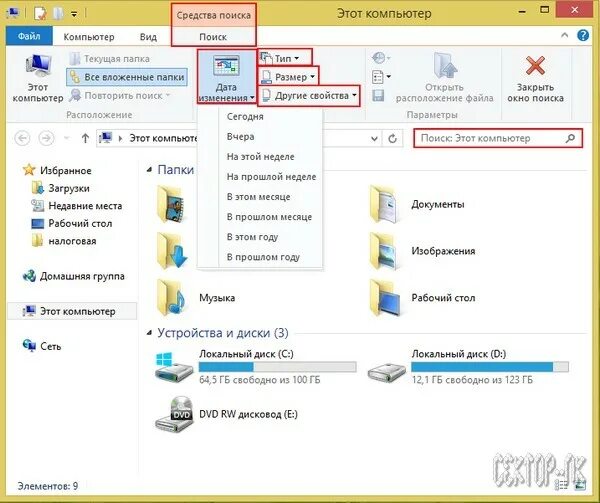Viewport: 600px width, 503px height.
Task: Select В этом месяце option
Action: pyautogui.click(x=258, y=197)
